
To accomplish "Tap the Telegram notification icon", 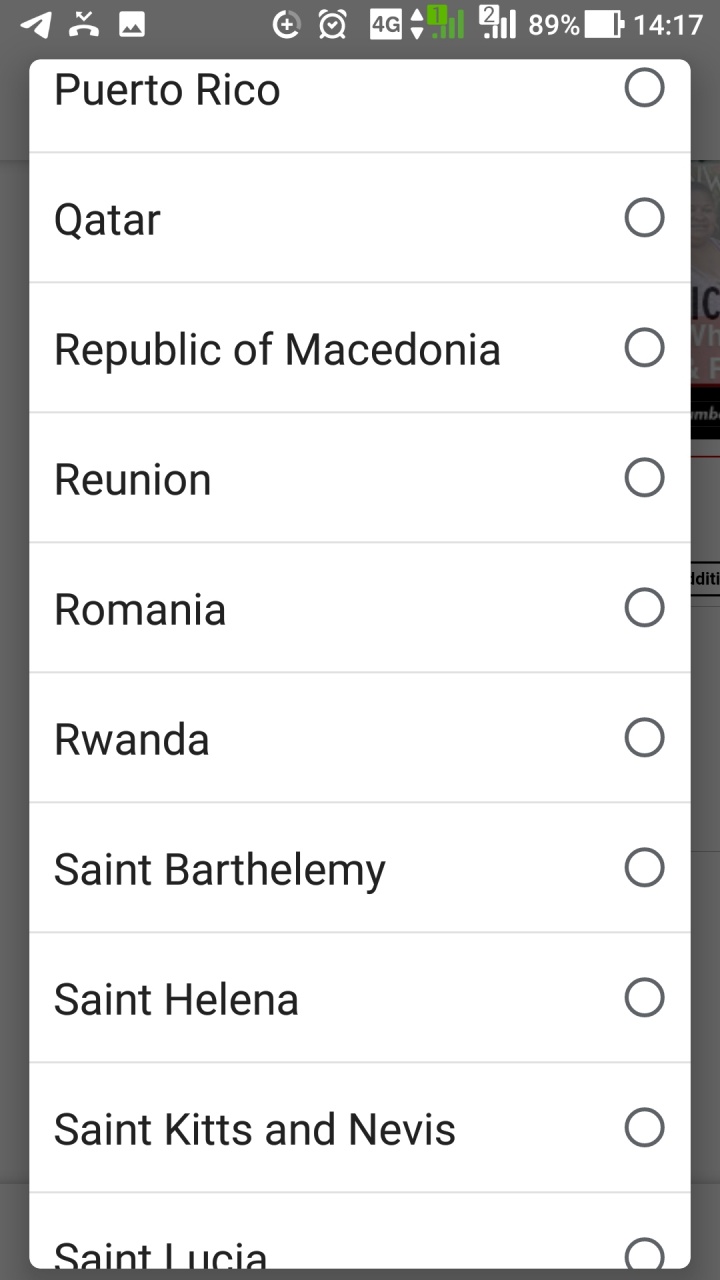I will click(35, 24).
